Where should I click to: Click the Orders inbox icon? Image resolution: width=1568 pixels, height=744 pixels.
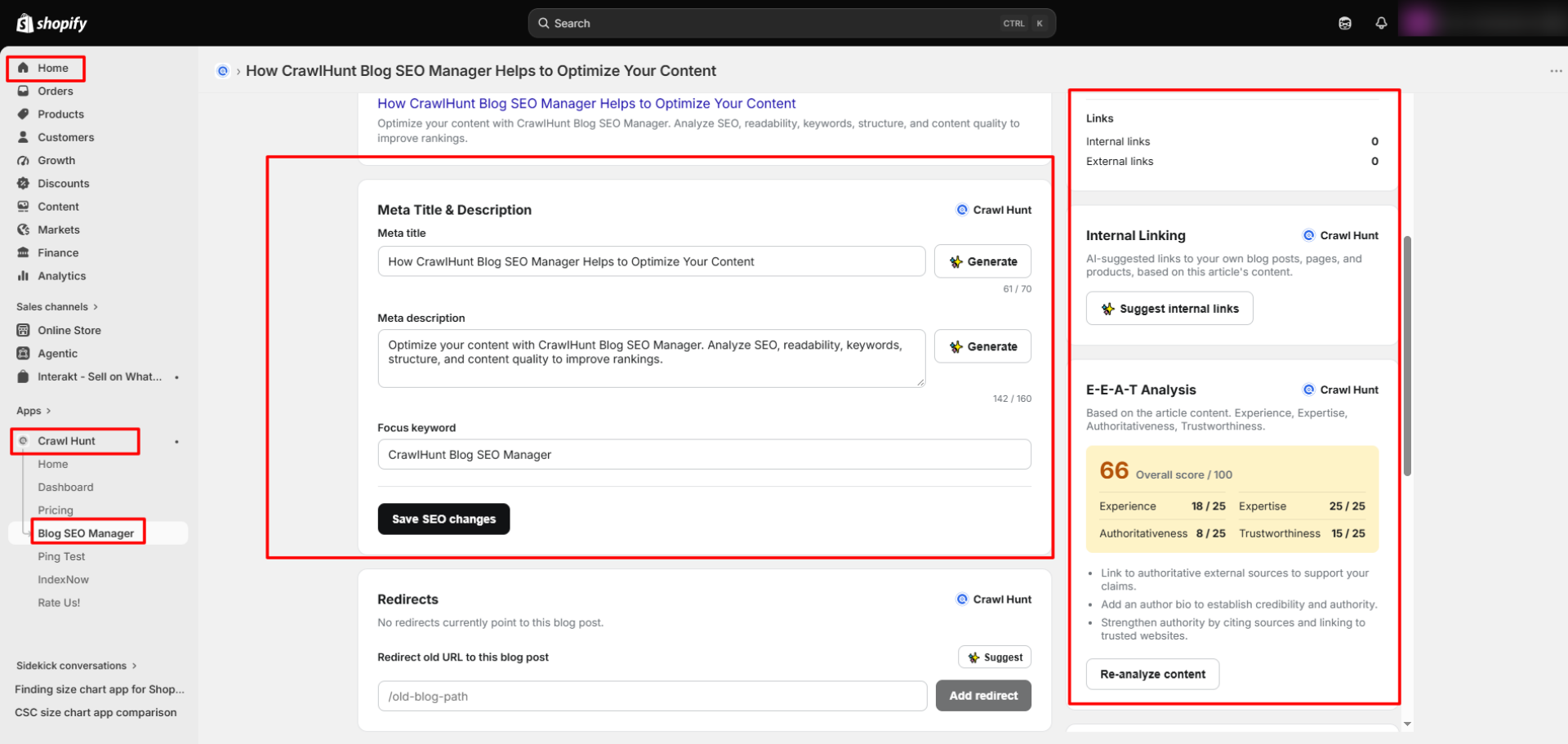pyautogui.click(x=23, y=91)
